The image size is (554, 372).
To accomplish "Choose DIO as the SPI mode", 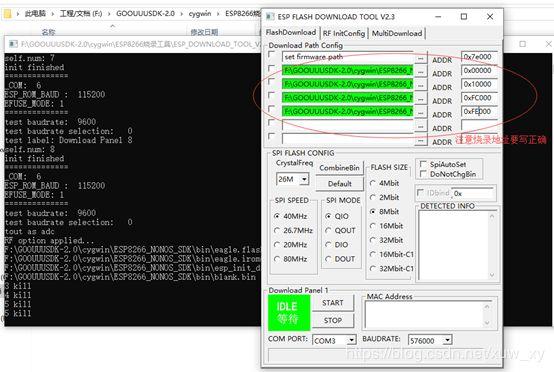I will [x=329, y=244].
